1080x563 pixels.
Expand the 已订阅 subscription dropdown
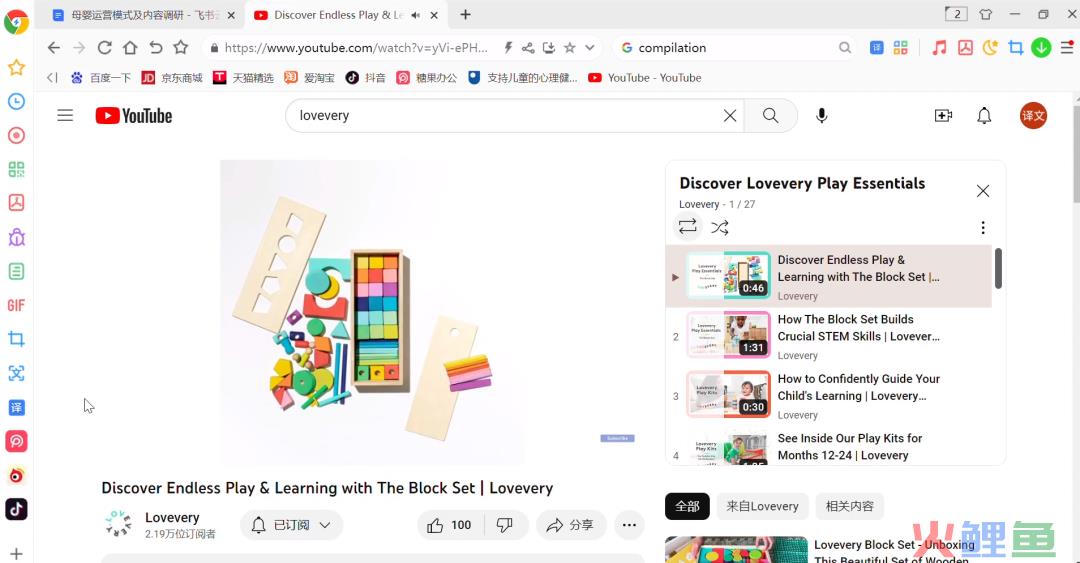pyautogui.click(x=291, y=525)
